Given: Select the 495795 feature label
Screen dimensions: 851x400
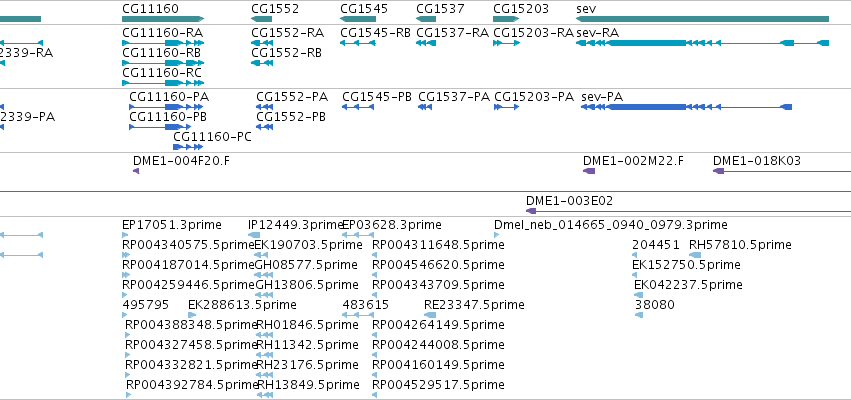Looking at the screenshot, I should point(146,305).
